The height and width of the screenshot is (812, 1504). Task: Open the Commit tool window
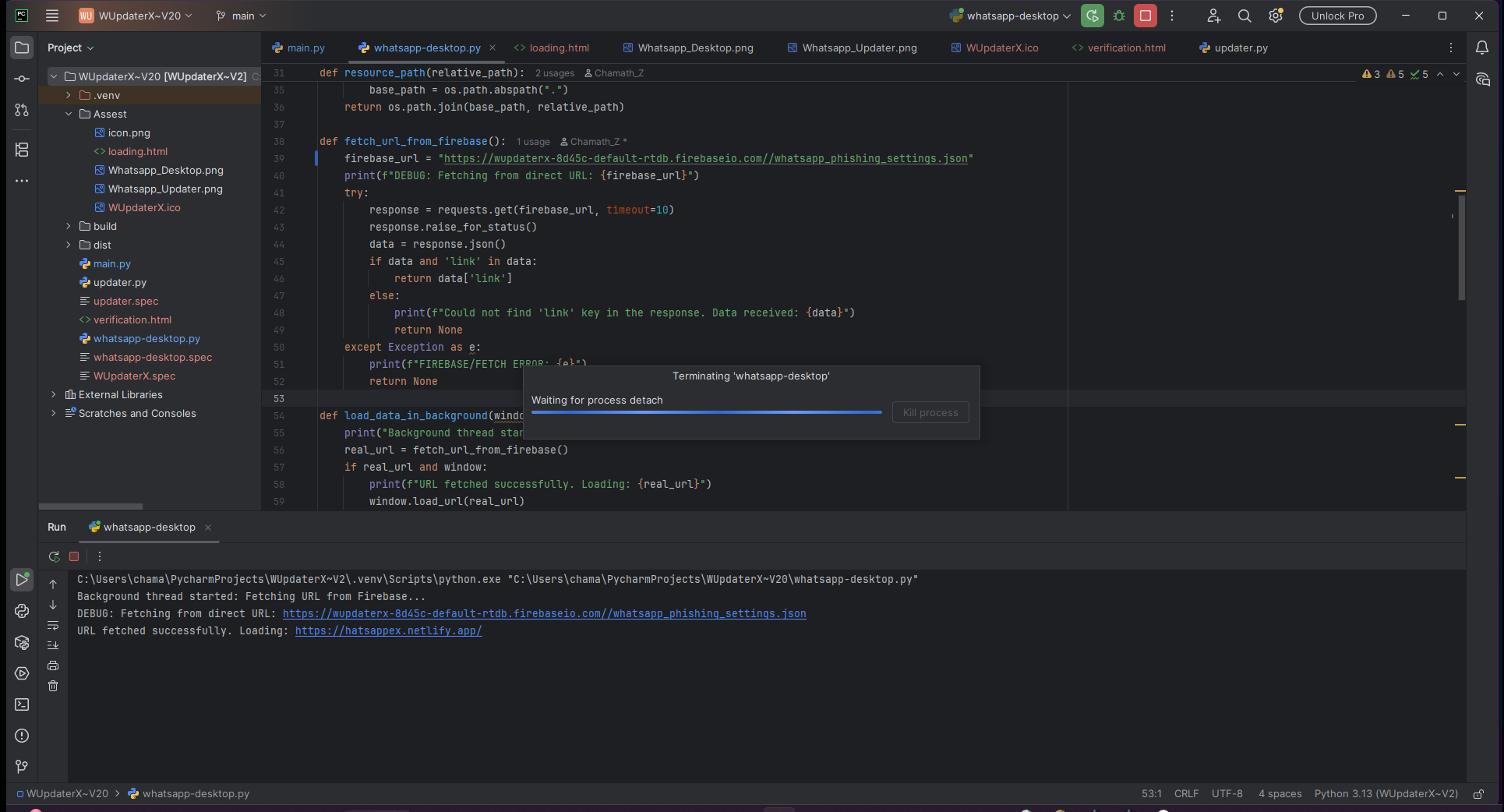coord(22,79)
